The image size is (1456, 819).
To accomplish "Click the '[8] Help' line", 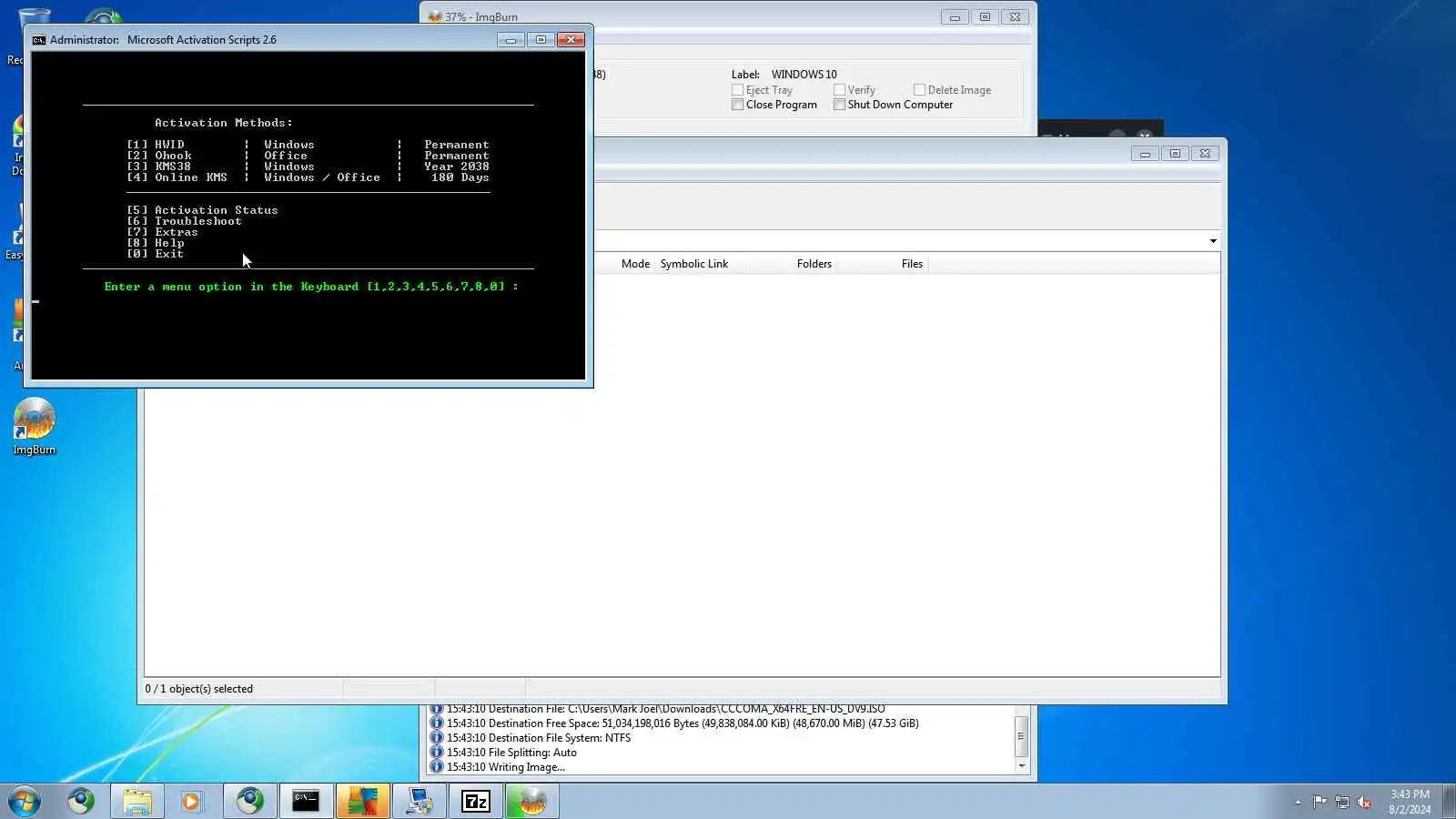I will tap(156, 243).
